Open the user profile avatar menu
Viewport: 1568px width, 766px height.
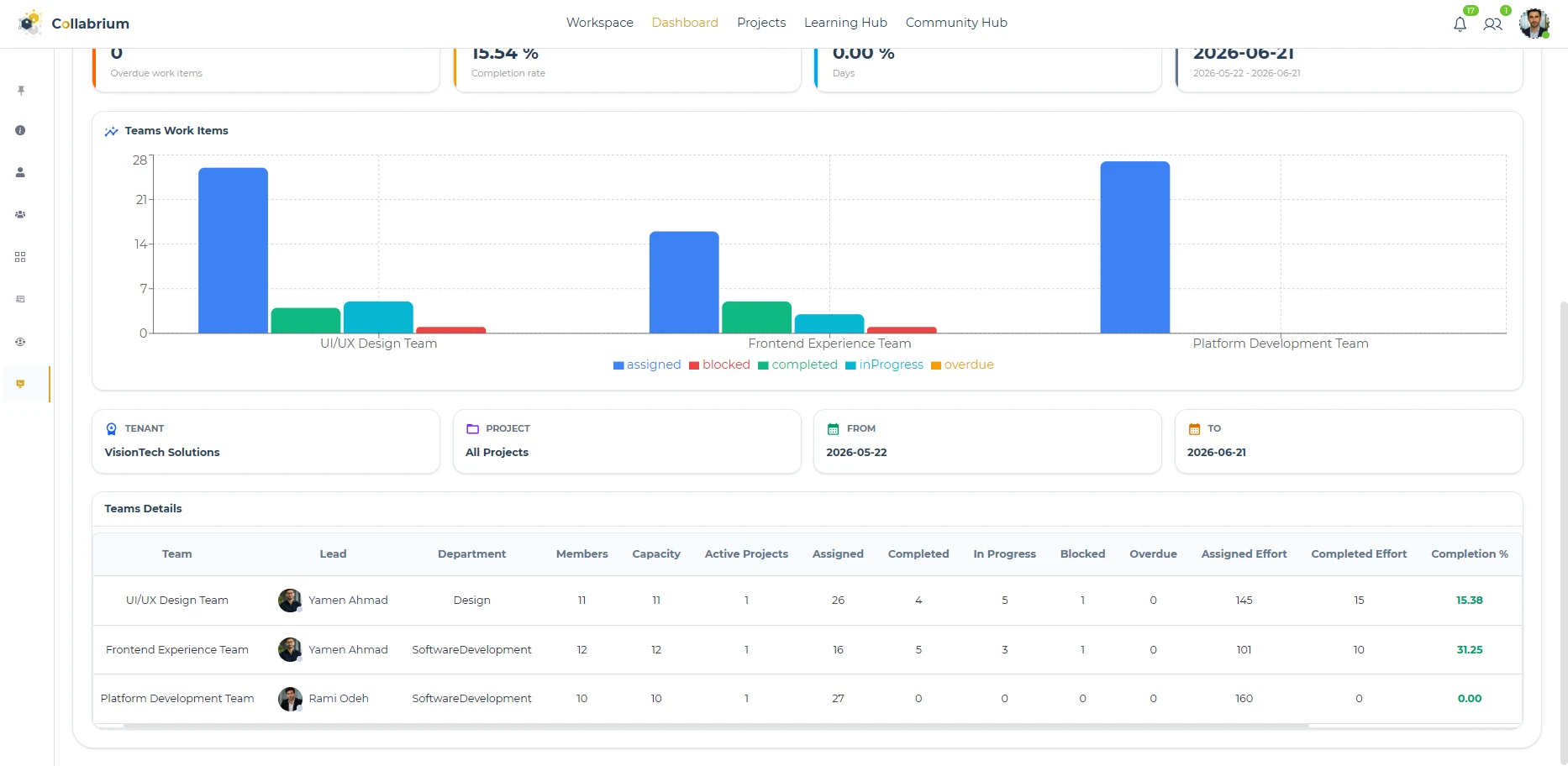[x=1534, y=24]
